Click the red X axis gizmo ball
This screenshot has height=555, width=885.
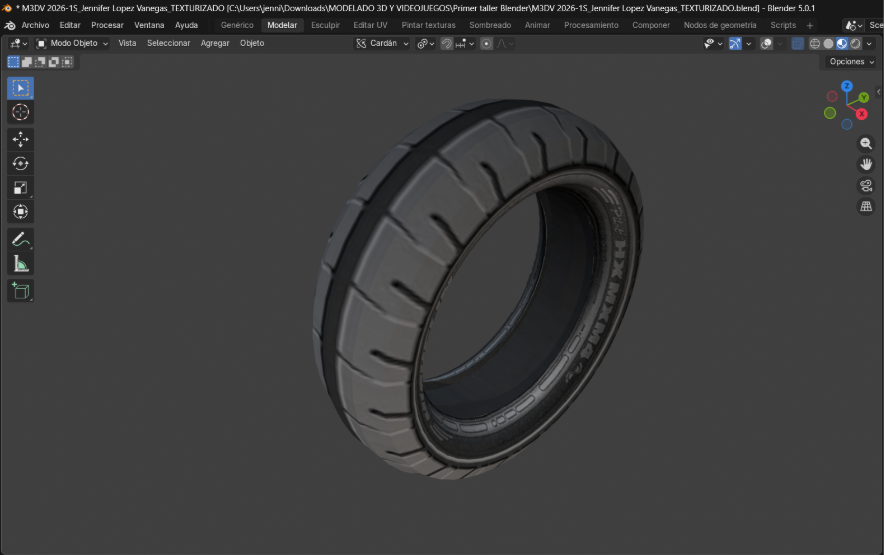(861, 114)
